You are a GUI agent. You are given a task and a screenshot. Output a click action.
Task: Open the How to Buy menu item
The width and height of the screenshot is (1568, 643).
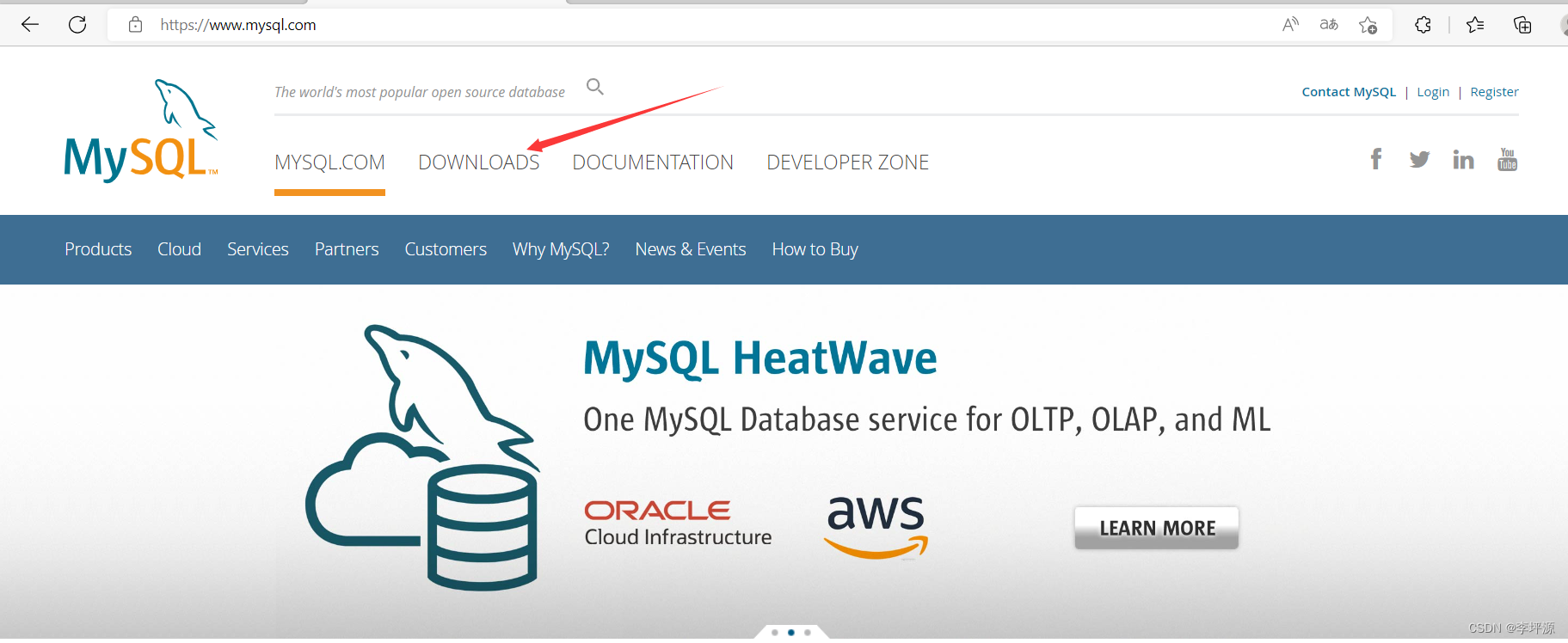(x=815, y=249)
